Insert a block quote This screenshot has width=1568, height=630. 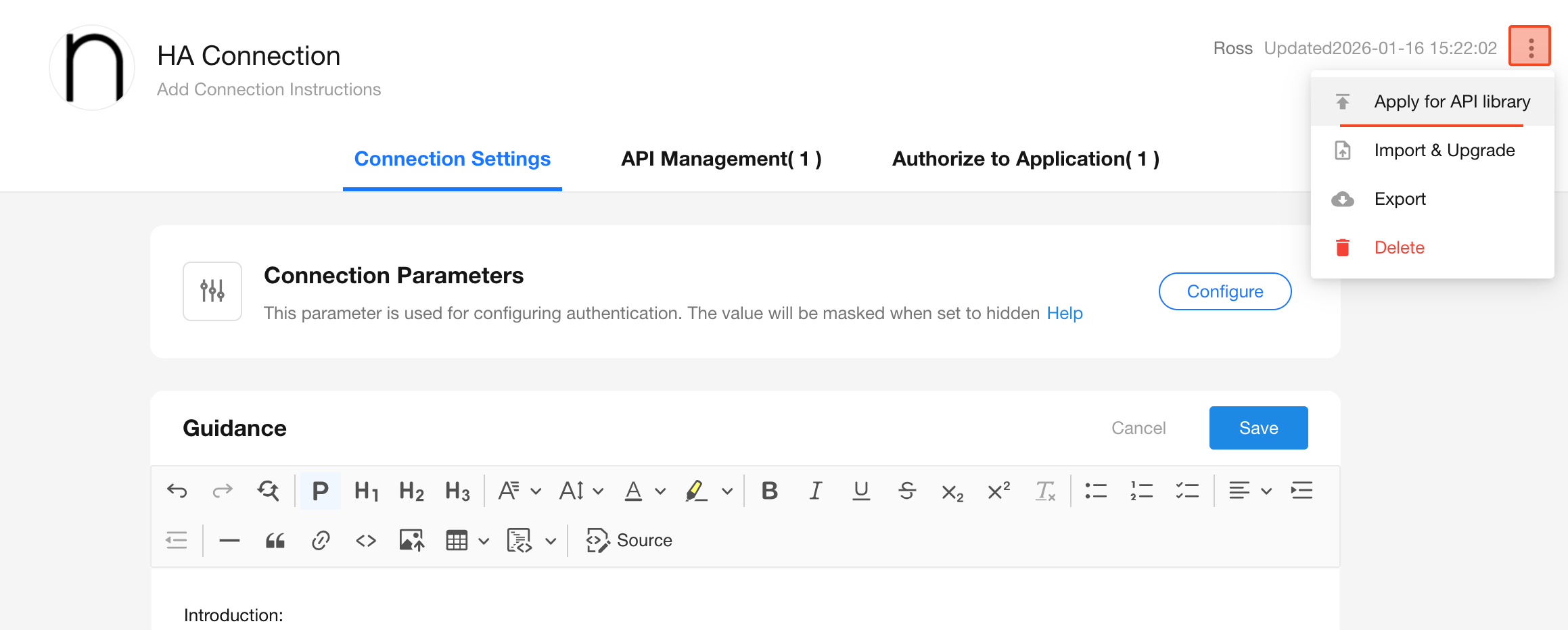(x=275, y=541)
